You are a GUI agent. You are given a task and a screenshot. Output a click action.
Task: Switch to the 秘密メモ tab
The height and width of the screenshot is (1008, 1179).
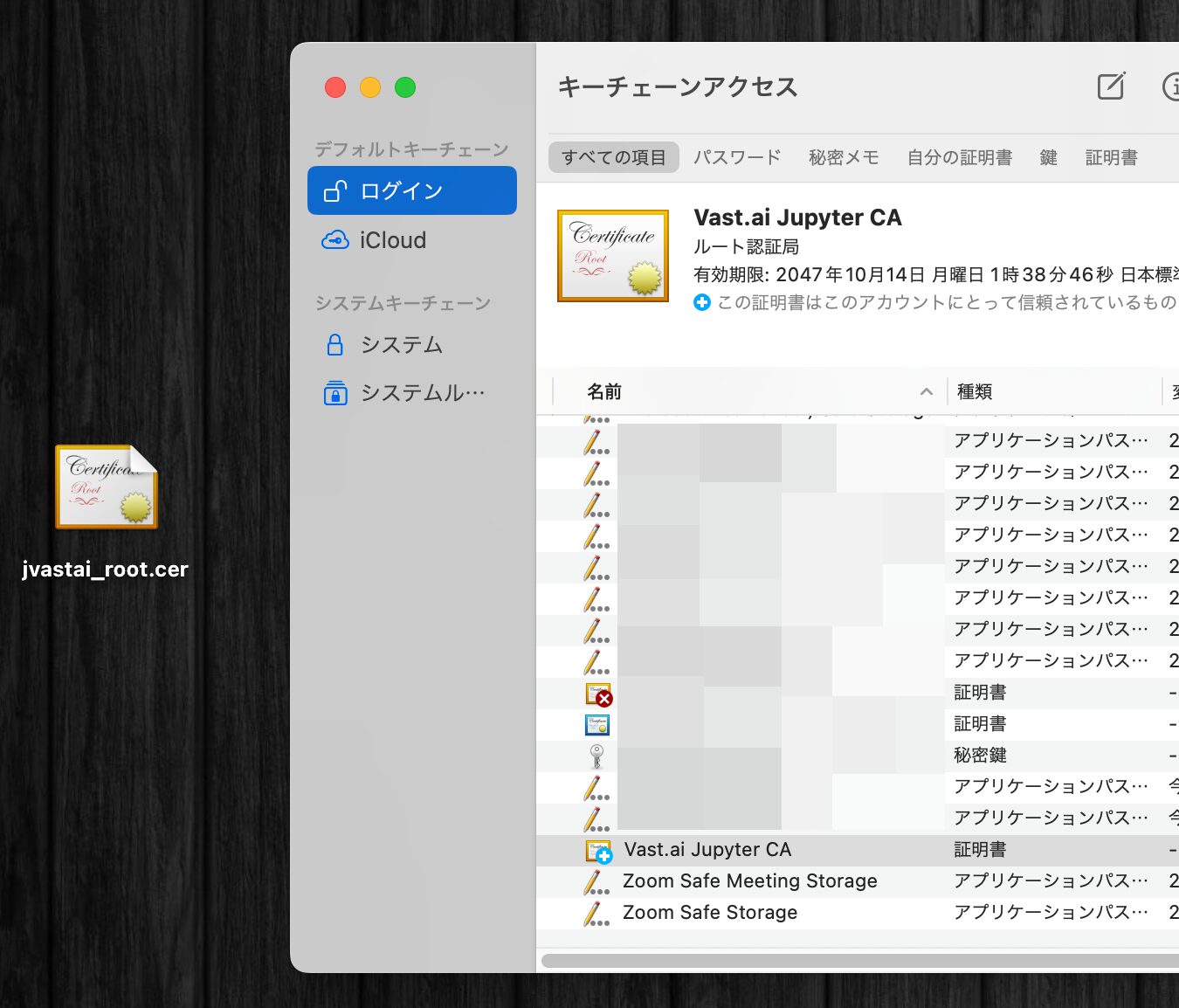coord(844,158)
